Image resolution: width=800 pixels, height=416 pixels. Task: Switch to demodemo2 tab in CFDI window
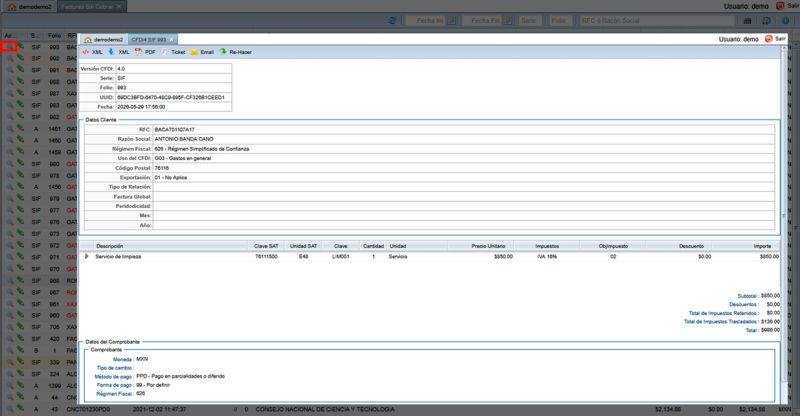point(104,39)
